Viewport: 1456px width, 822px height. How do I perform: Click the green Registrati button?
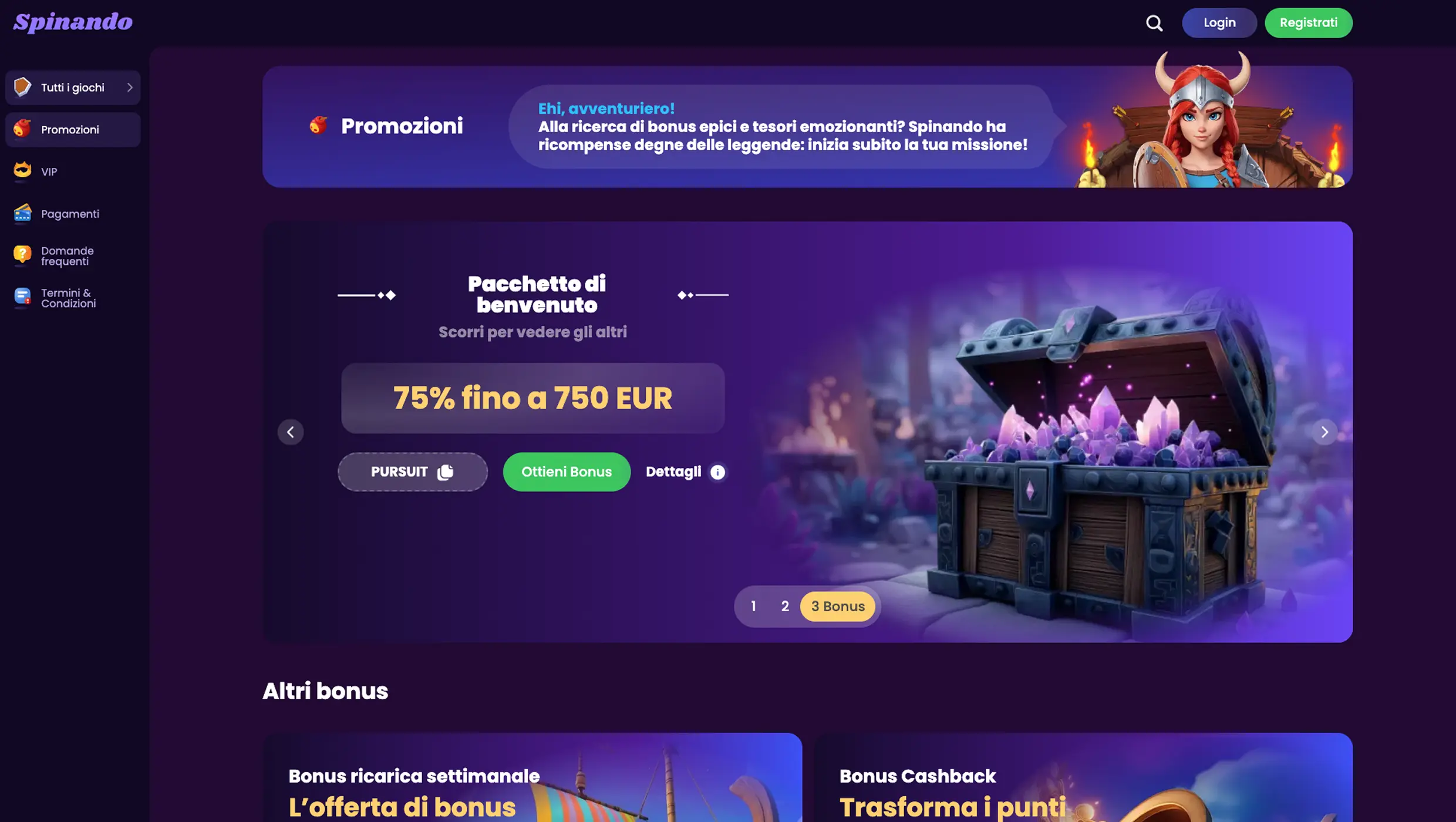click(x=1309, y=23)
